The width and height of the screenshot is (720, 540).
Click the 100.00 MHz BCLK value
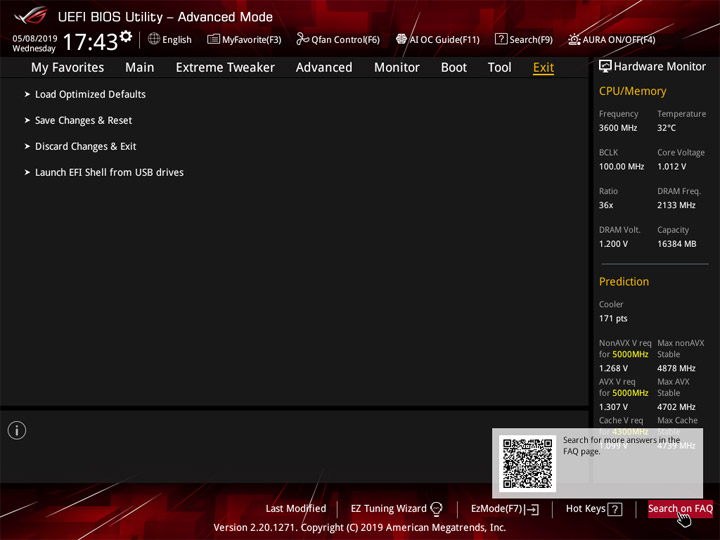[x=621, y=166]
